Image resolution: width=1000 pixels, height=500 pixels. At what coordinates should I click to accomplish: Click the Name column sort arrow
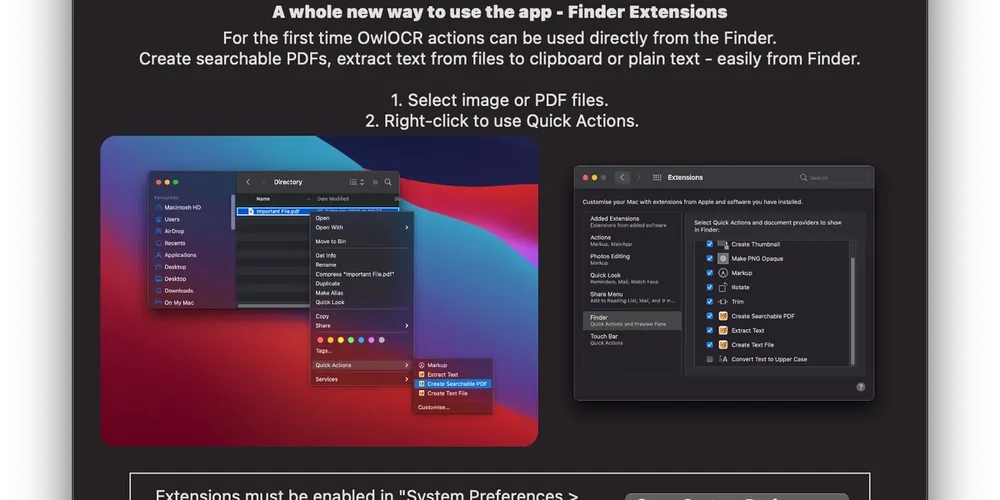click(x=309, y=199)
